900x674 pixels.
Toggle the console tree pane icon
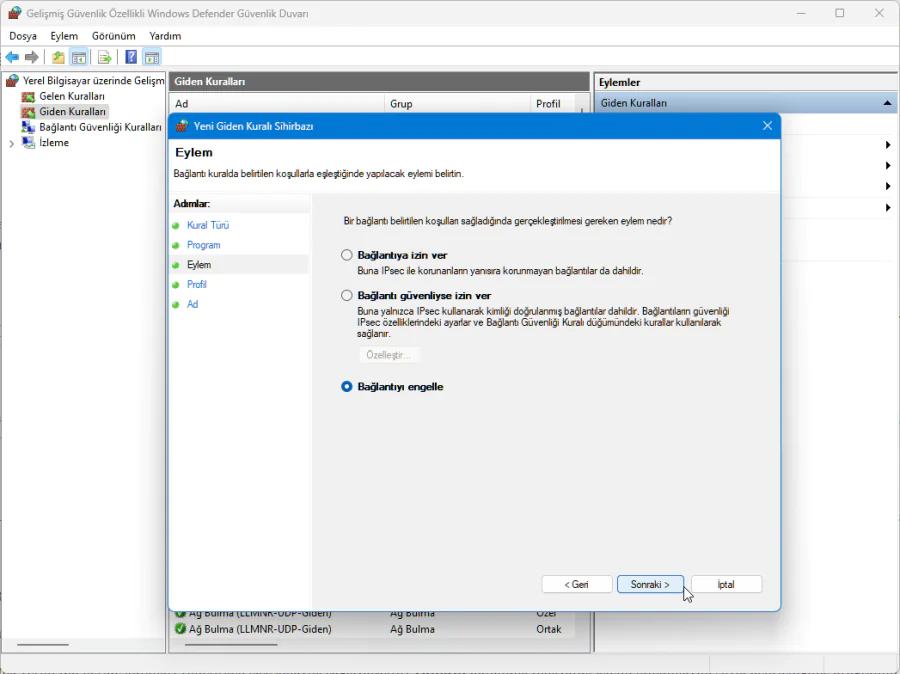tap(78, 58)
